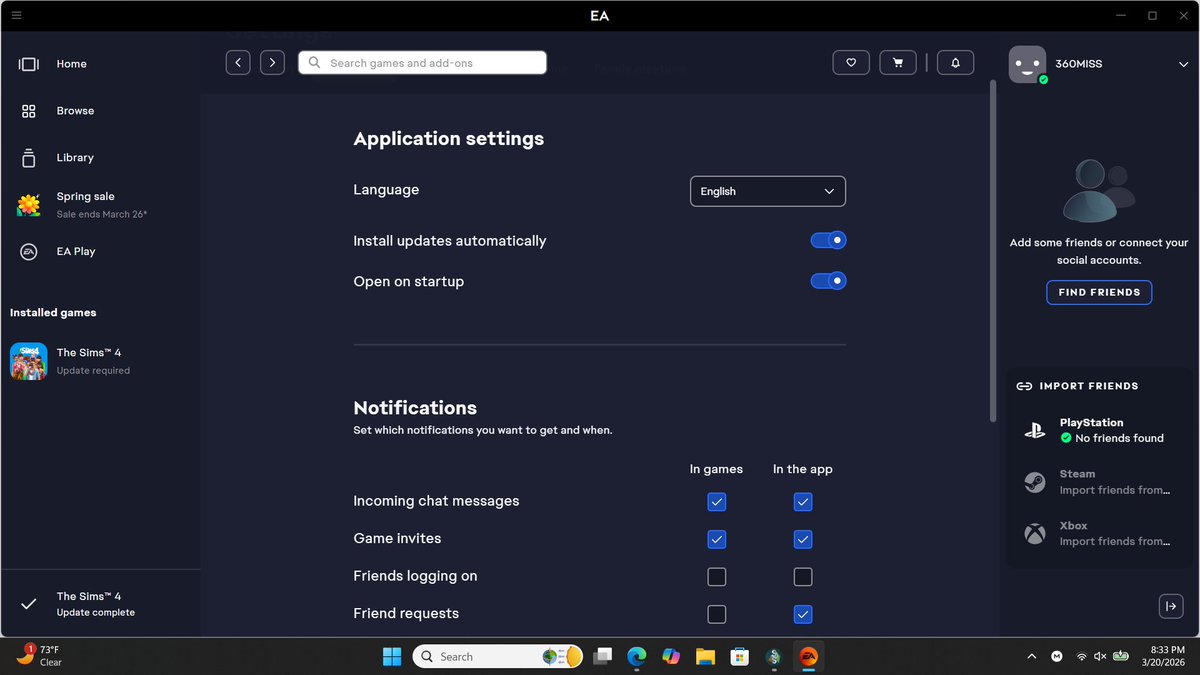1200x675 pixels.
Task: Open the Language dropdown set to English
Action: coord(768,191)
